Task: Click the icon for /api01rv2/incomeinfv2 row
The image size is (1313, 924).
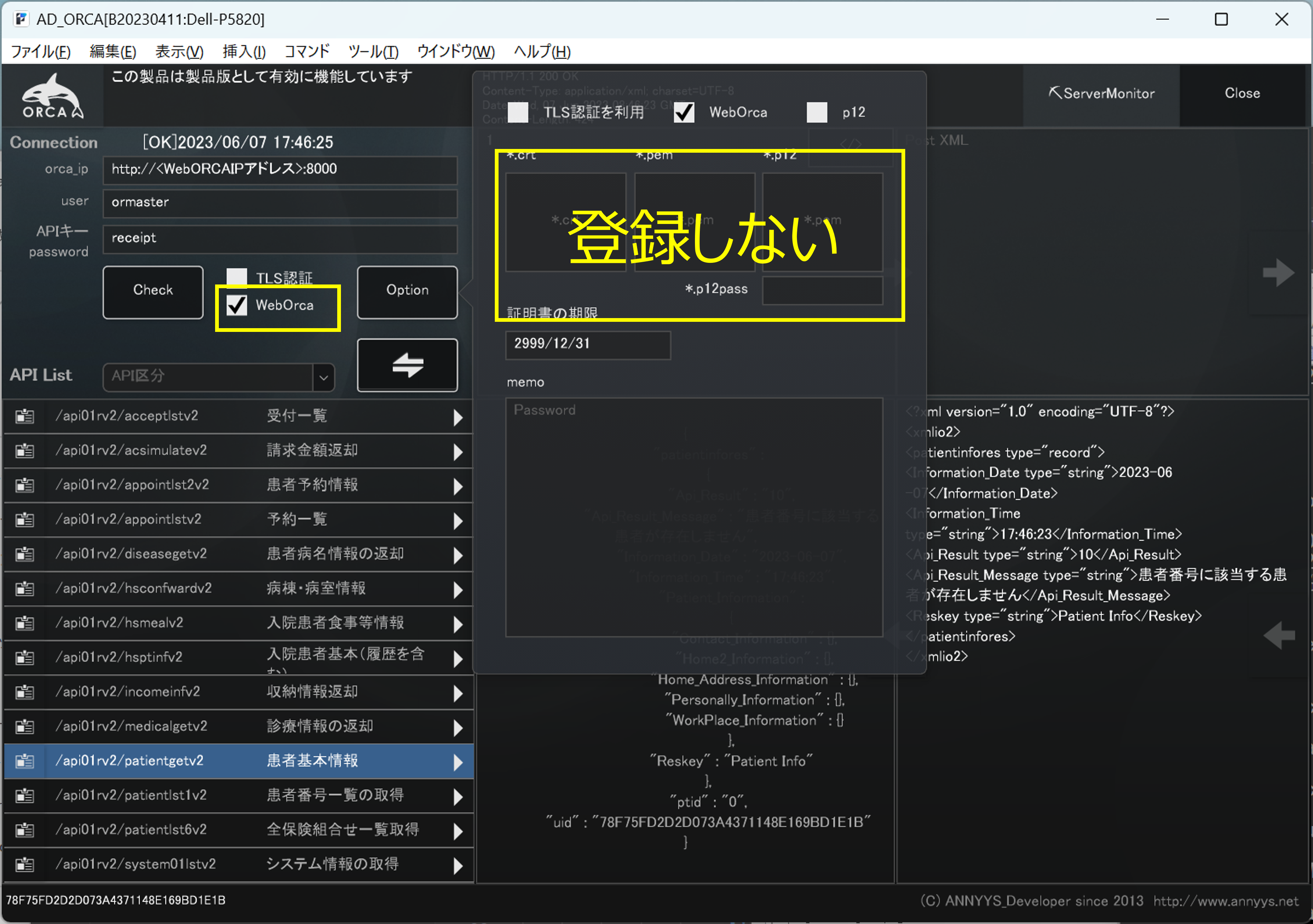Action: [x=25, y=692]
